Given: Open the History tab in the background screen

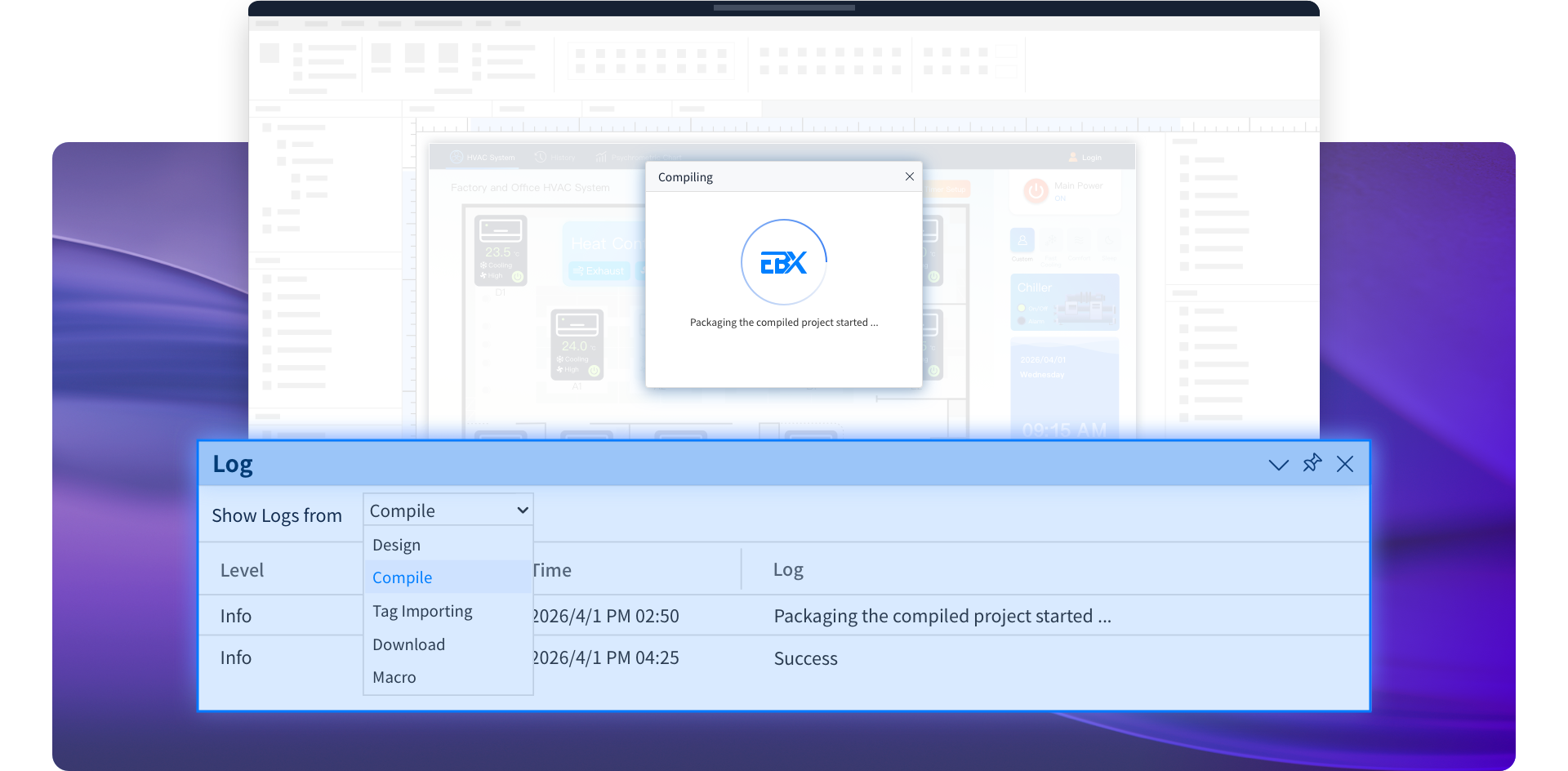Looking at the screenshot, I should (555, 158).
